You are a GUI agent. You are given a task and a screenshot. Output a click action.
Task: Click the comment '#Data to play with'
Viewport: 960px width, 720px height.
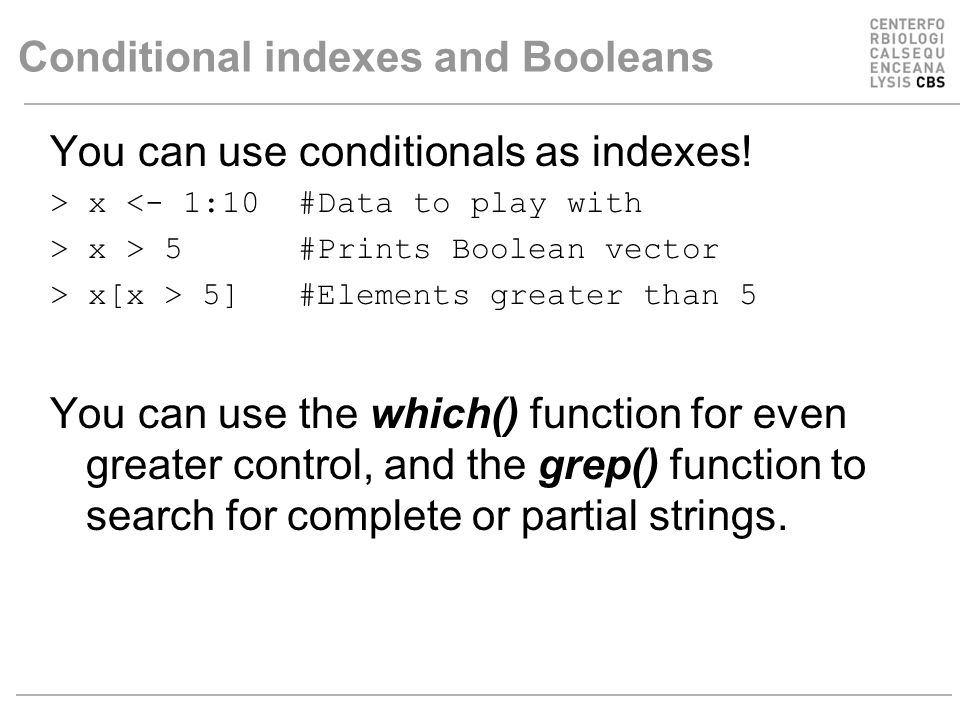[471, 204]
